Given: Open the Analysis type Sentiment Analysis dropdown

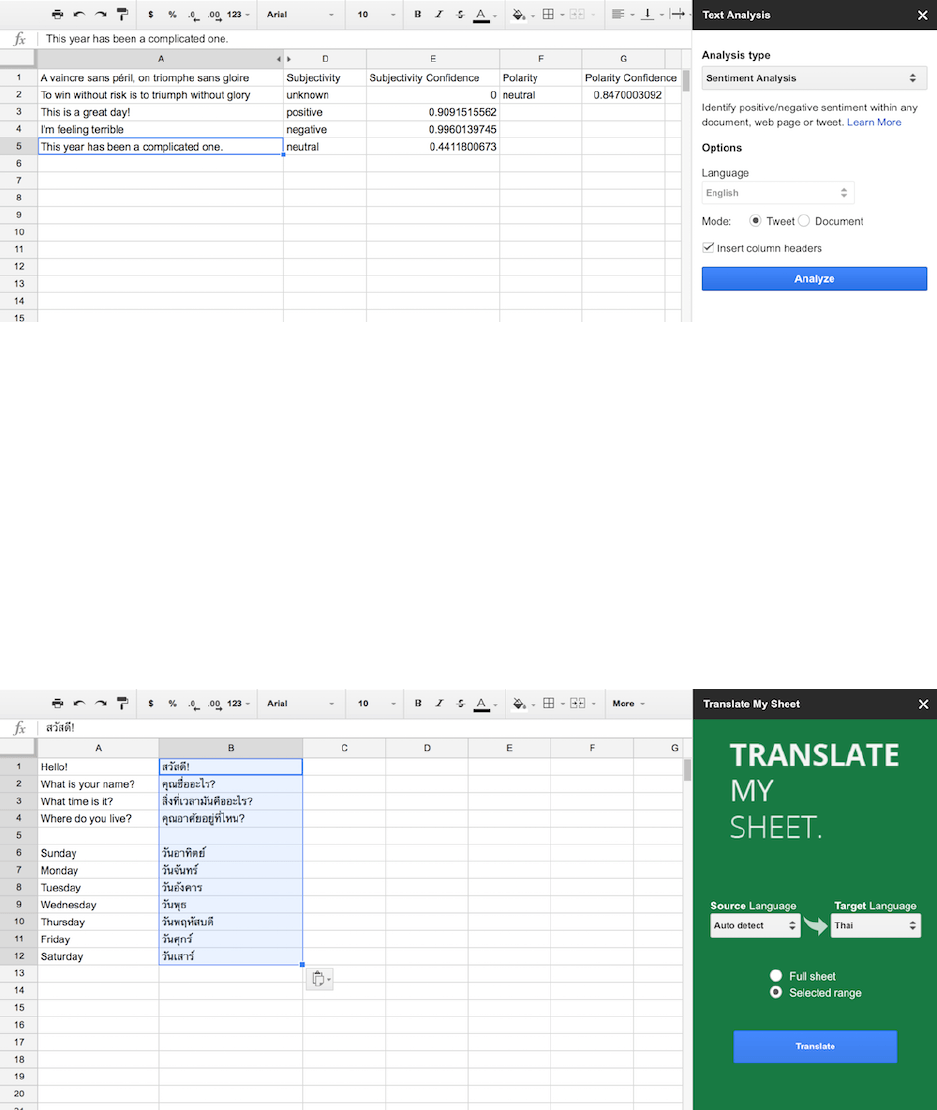Looking at the screenshot, I should (814, 78).
